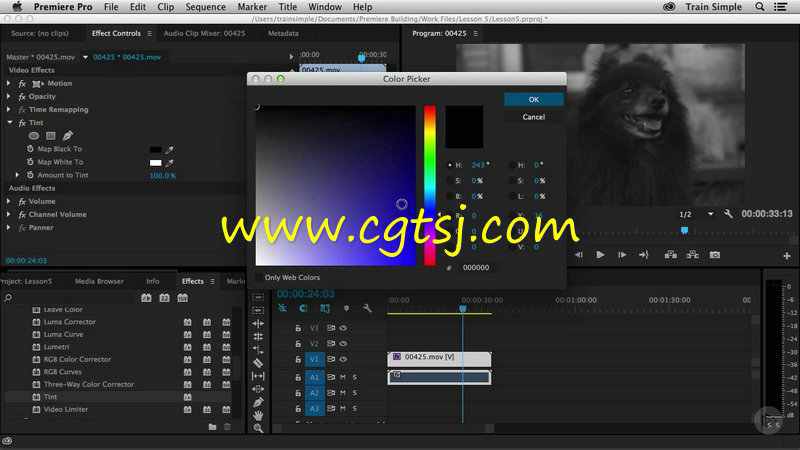Toggle lock on track V1
This screenshot has height=450, width=800.
point(298,359)
